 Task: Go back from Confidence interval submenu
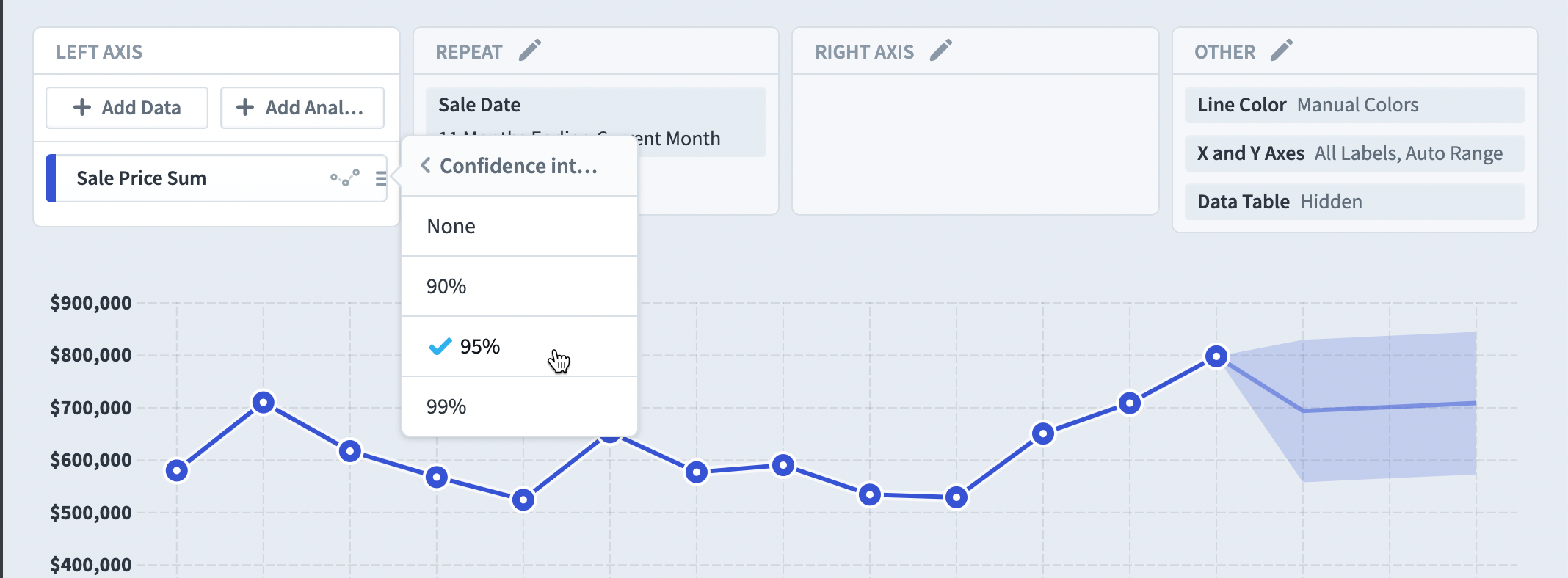[x=426, y=166]
